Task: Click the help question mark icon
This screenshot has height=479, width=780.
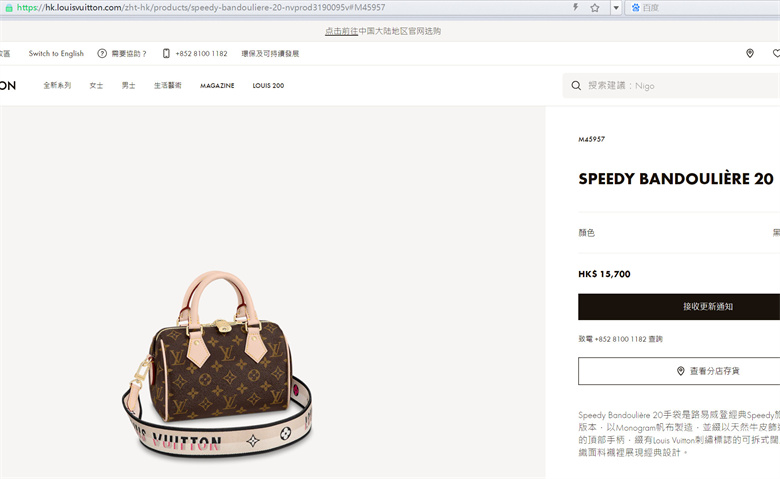Action: coord(102,53)
